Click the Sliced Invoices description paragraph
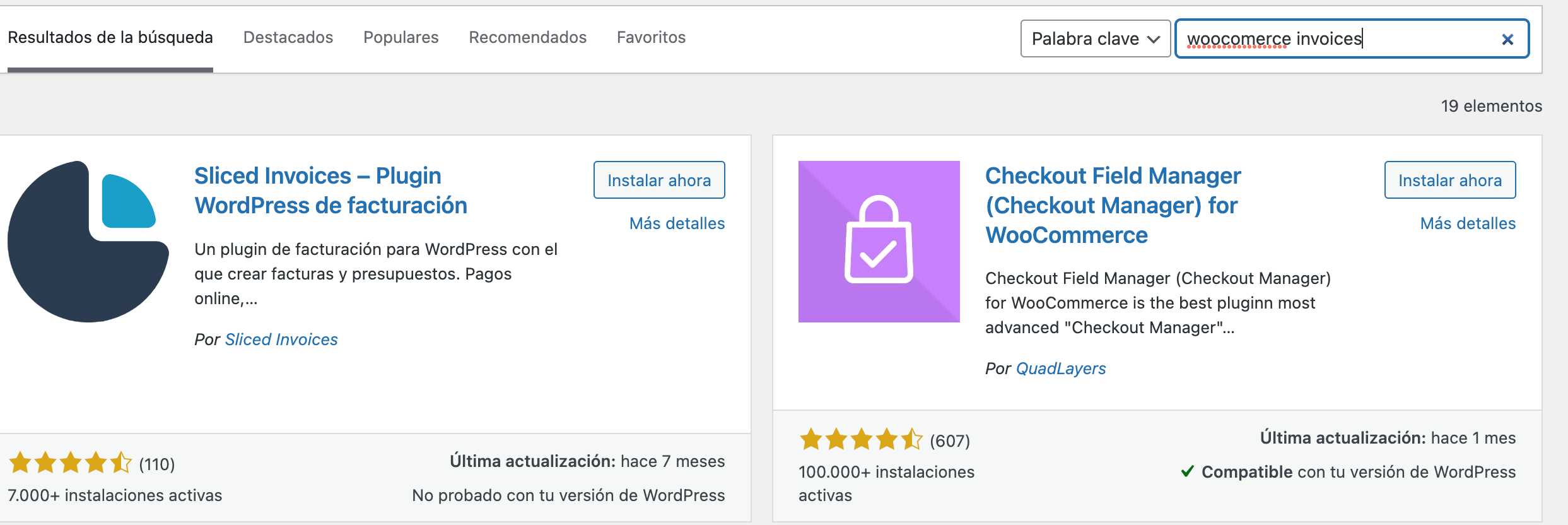 pos(376,274)
